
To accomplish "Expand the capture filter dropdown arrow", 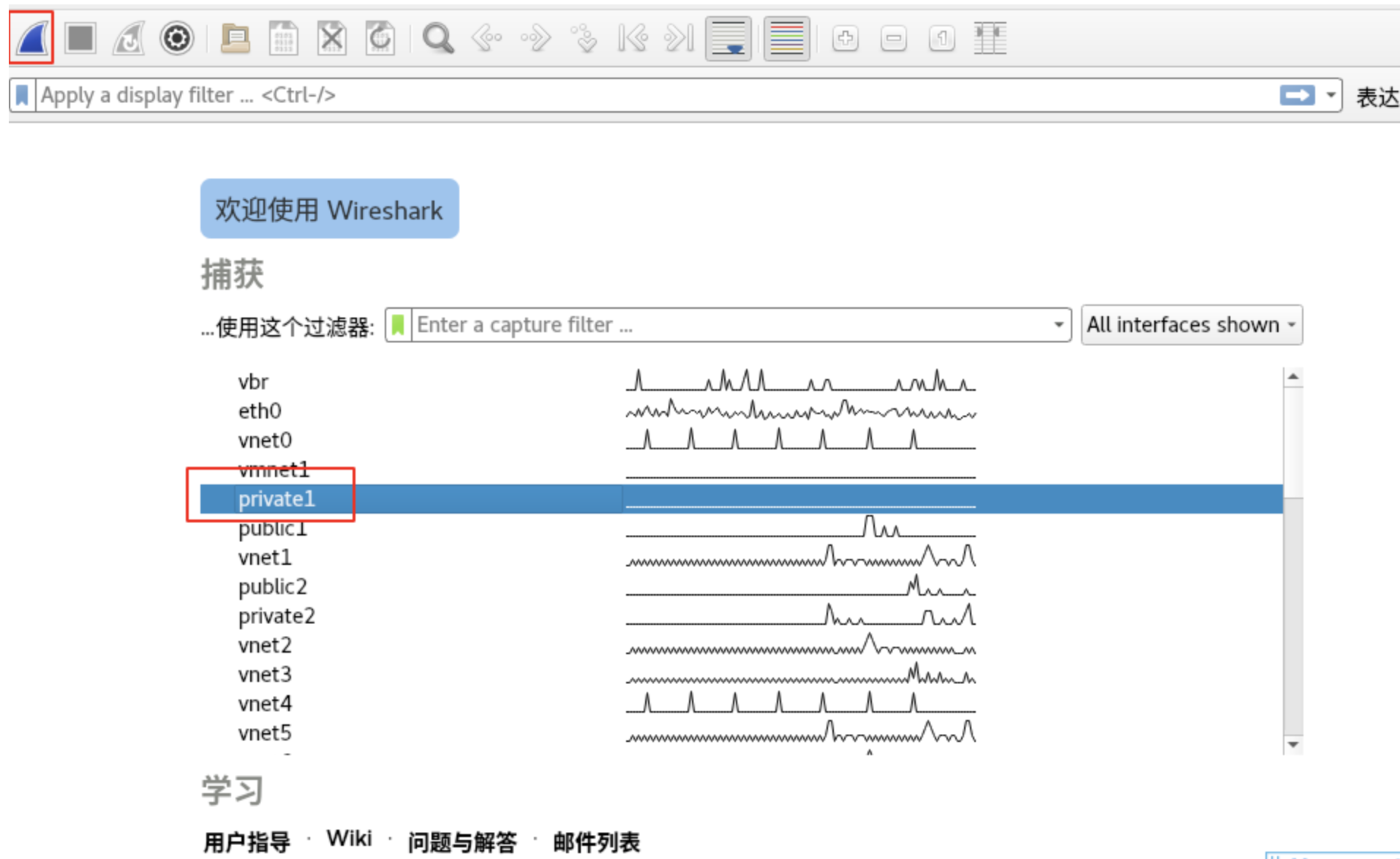I will click(1058, 324).
